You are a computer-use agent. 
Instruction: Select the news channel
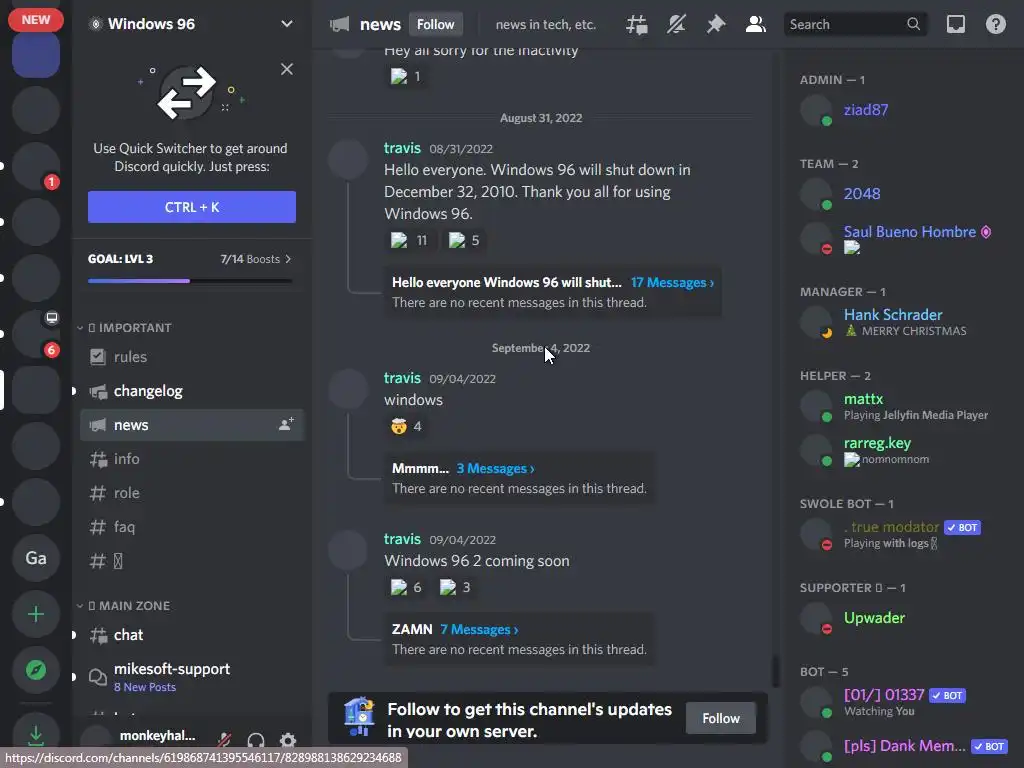coord(192,425)
